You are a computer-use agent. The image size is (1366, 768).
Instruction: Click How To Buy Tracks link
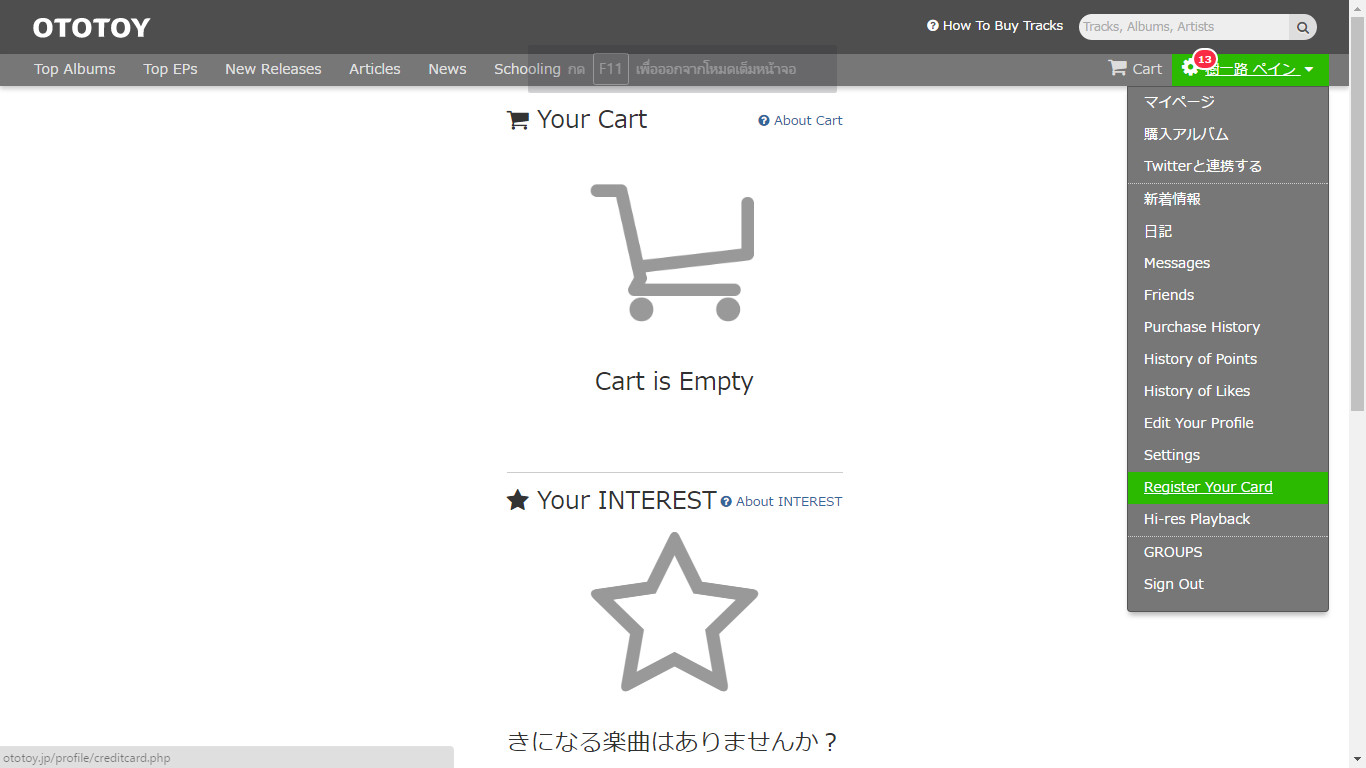pyautogui.click(x=995, y=26)
